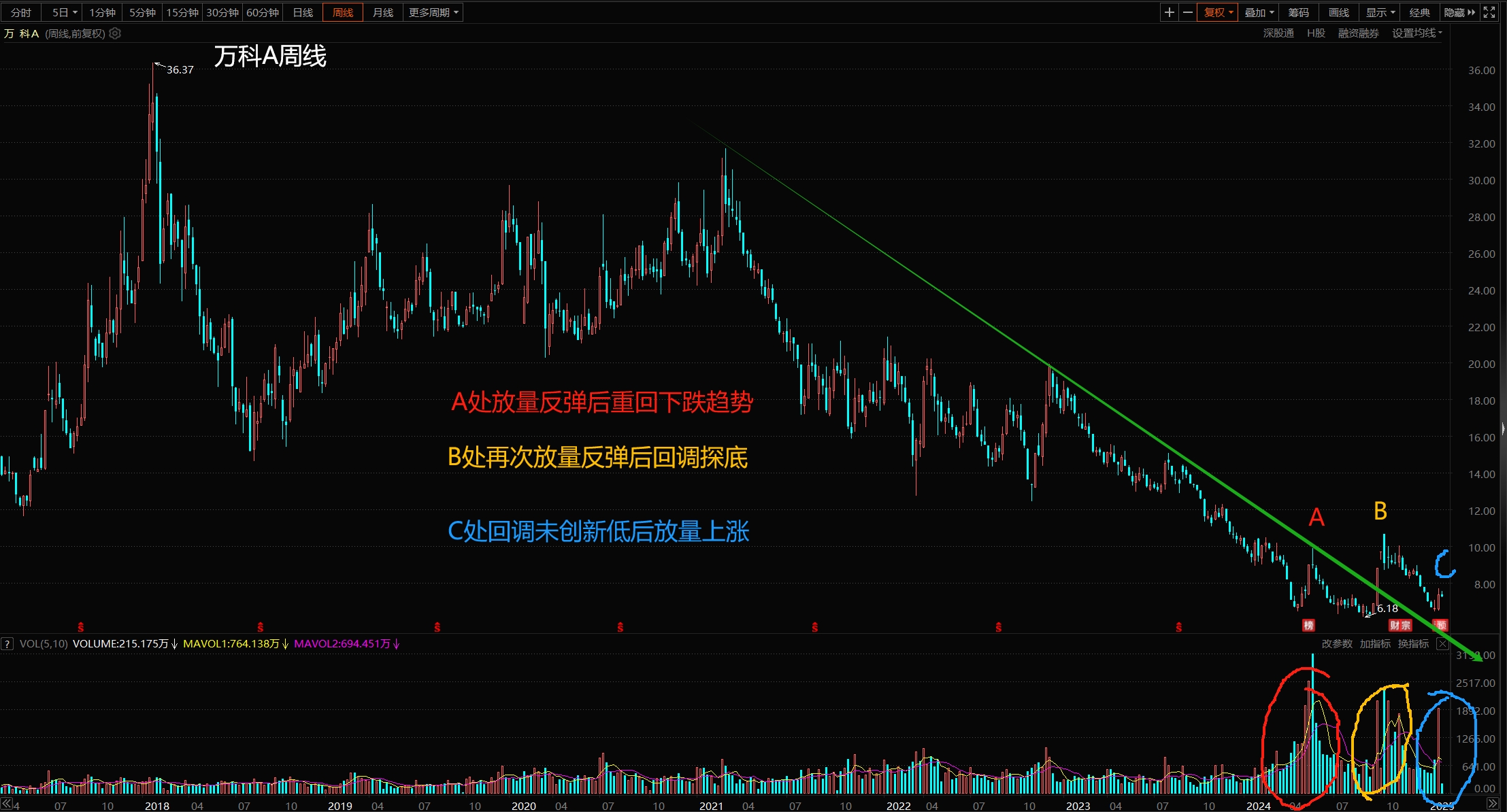
Task: Click 加指标 to add an indicator
Action: (1375, 644)
